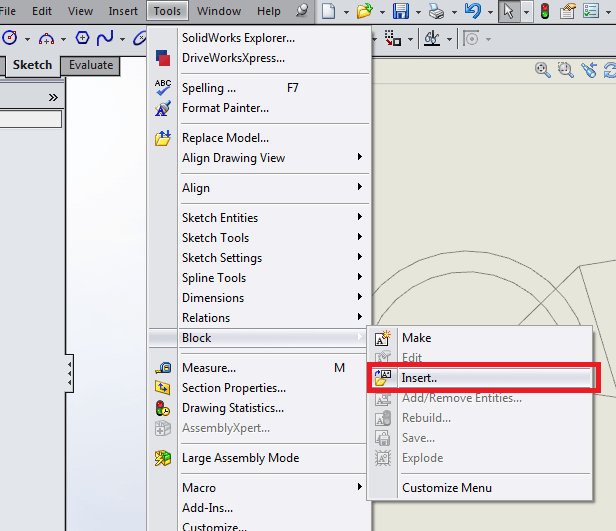Open the Options checklist icon

click(591, 11)
